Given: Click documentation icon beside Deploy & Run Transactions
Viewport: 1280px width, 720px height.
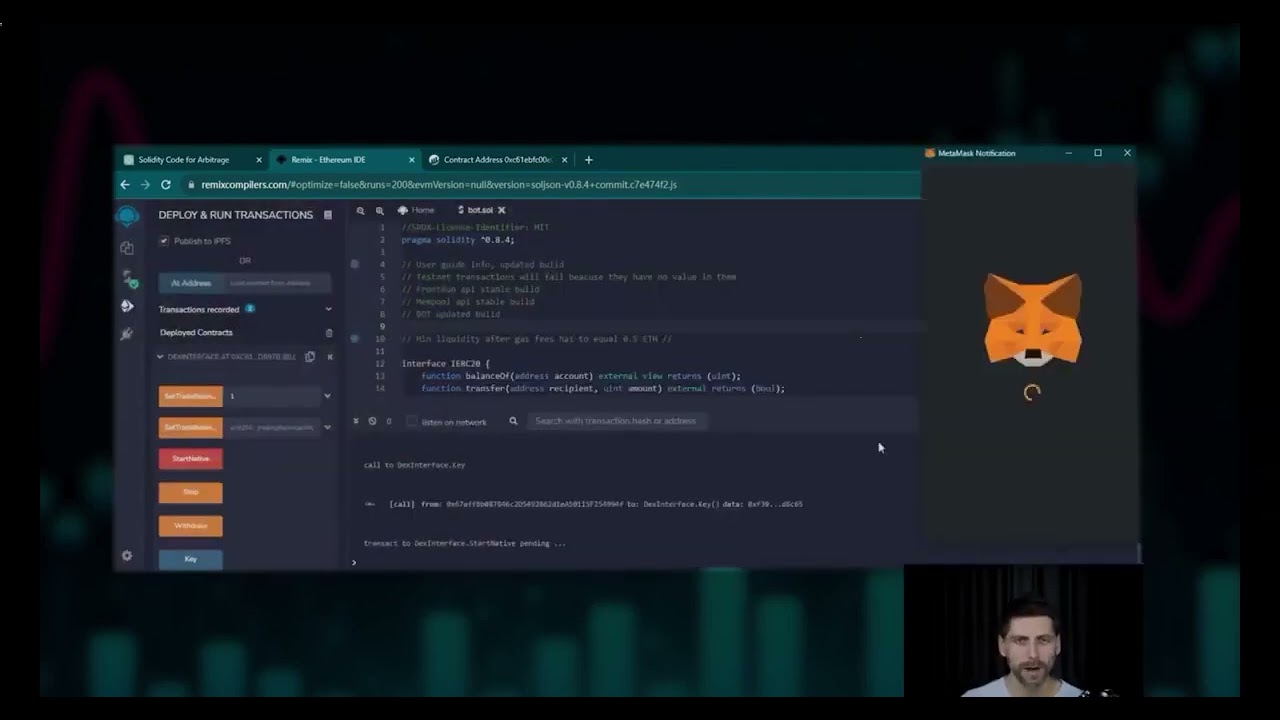Looking at the screenshot, I should click(x=328, y=215).
